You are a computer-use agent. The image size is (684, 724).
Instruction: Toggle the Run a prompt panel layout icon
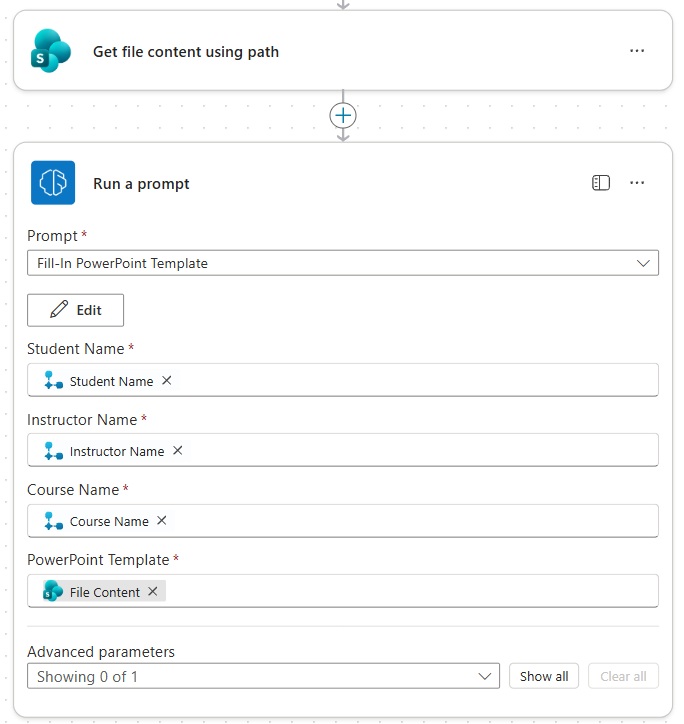click(x=601, y=183)
